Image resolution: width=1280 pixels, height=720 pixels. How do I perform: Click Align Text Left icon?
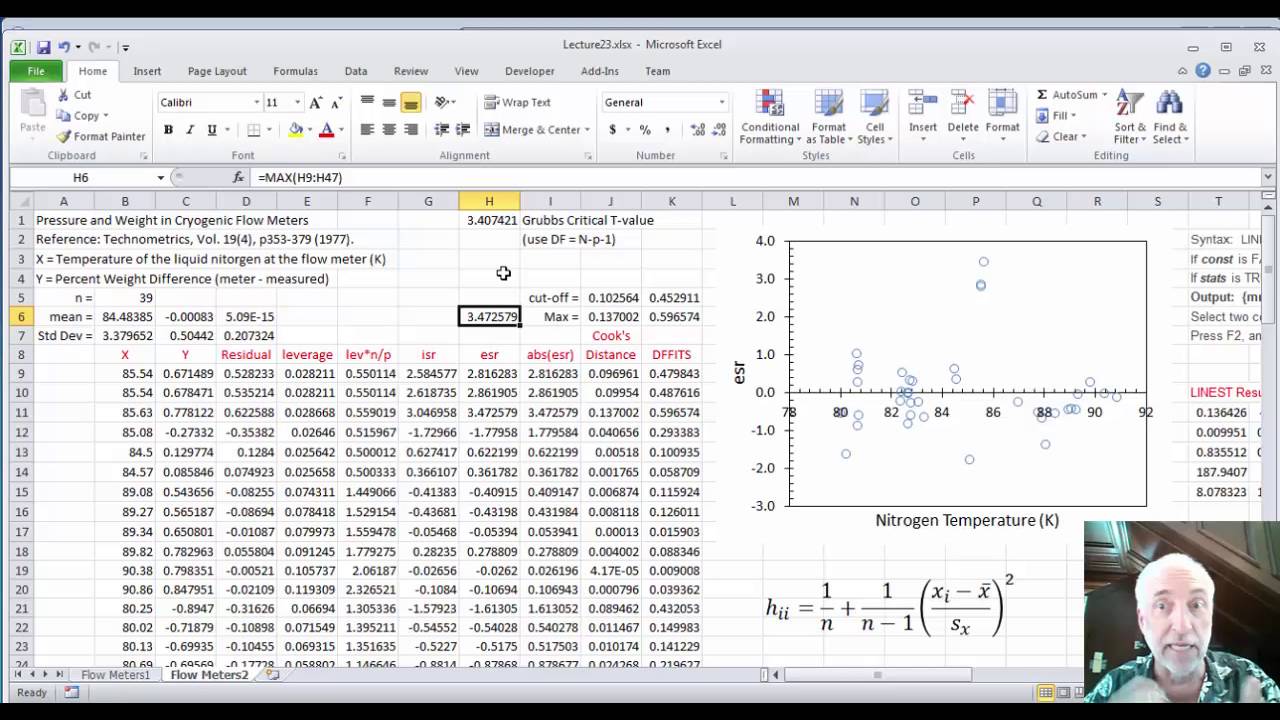pyautogui.click(x=367, y=130)
